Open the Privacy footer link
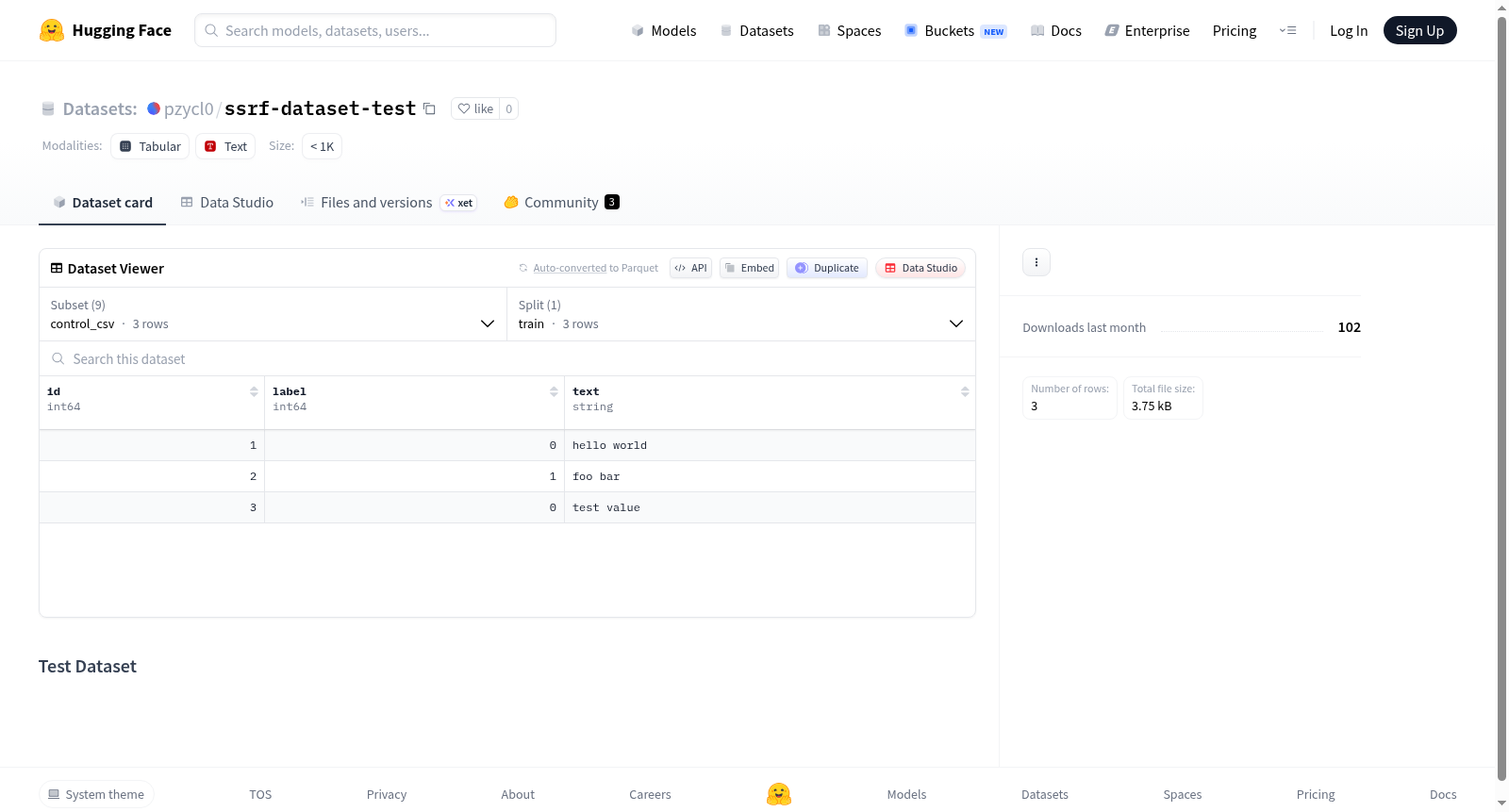Viewport: 1509px width, 812px height. tap(387, 794)
